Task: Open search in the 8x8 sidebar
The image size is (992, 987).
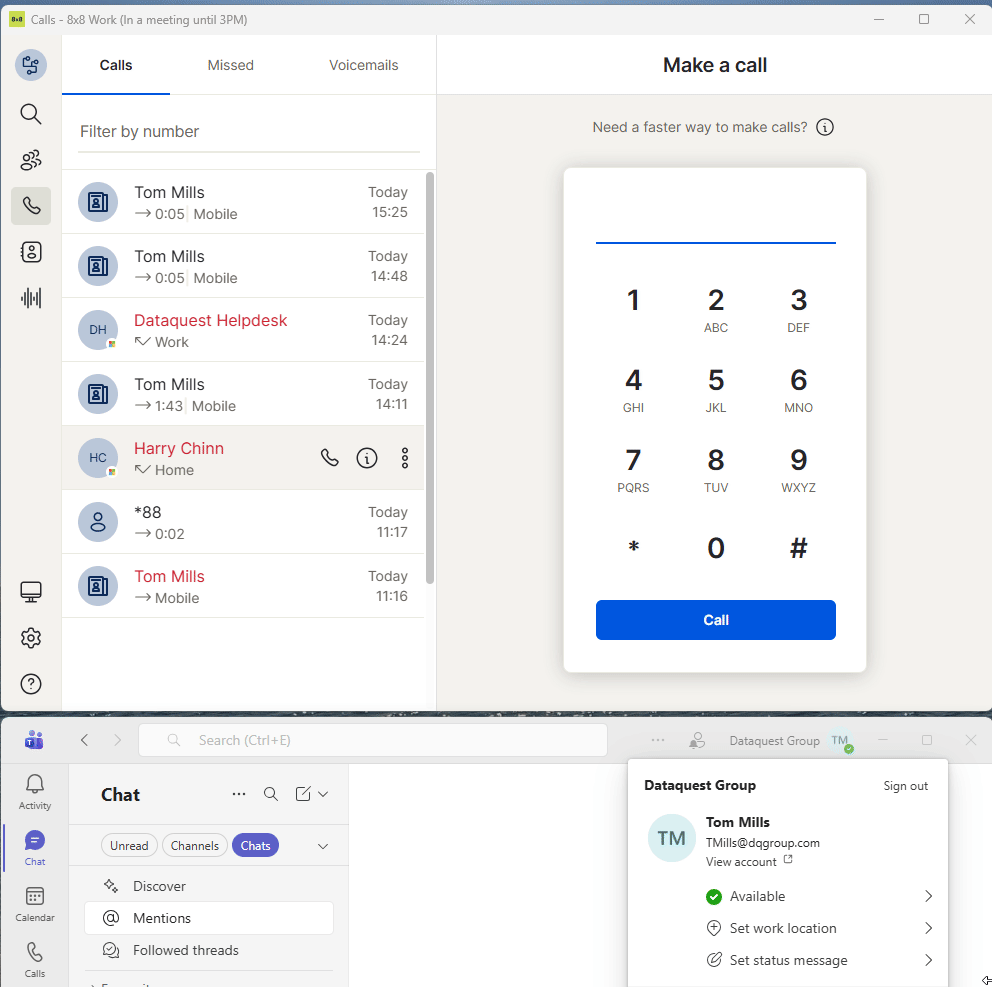Action: tap(30, 114)
